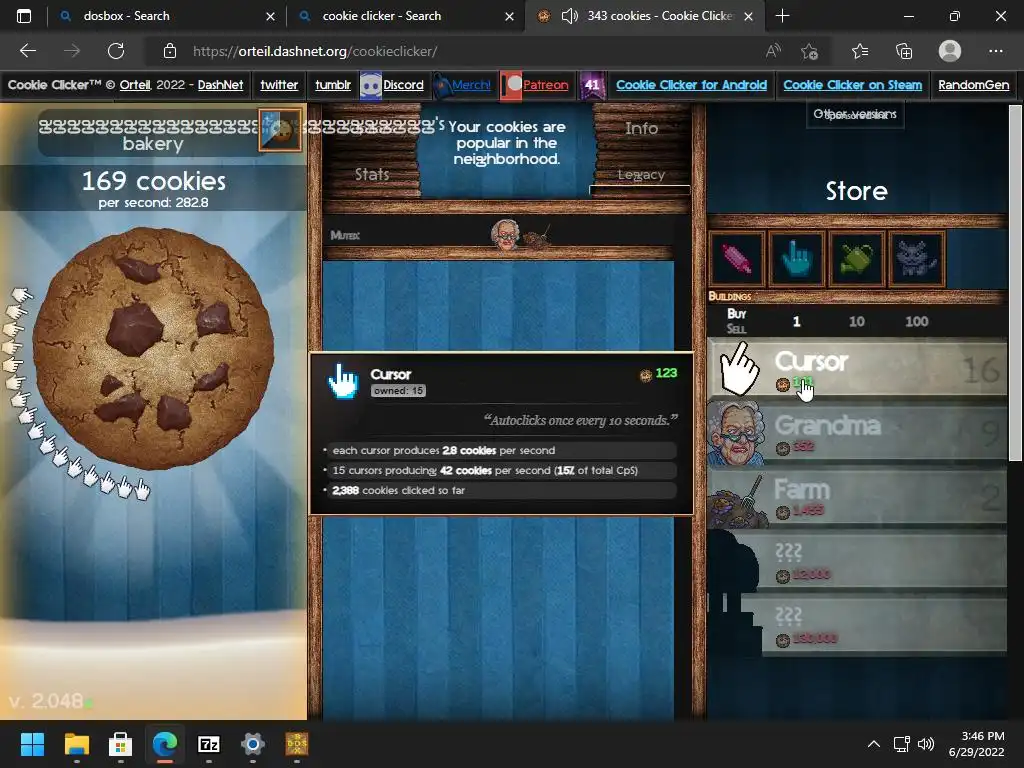
Task: Click the bakery name to rename
Action: point(153,133)
